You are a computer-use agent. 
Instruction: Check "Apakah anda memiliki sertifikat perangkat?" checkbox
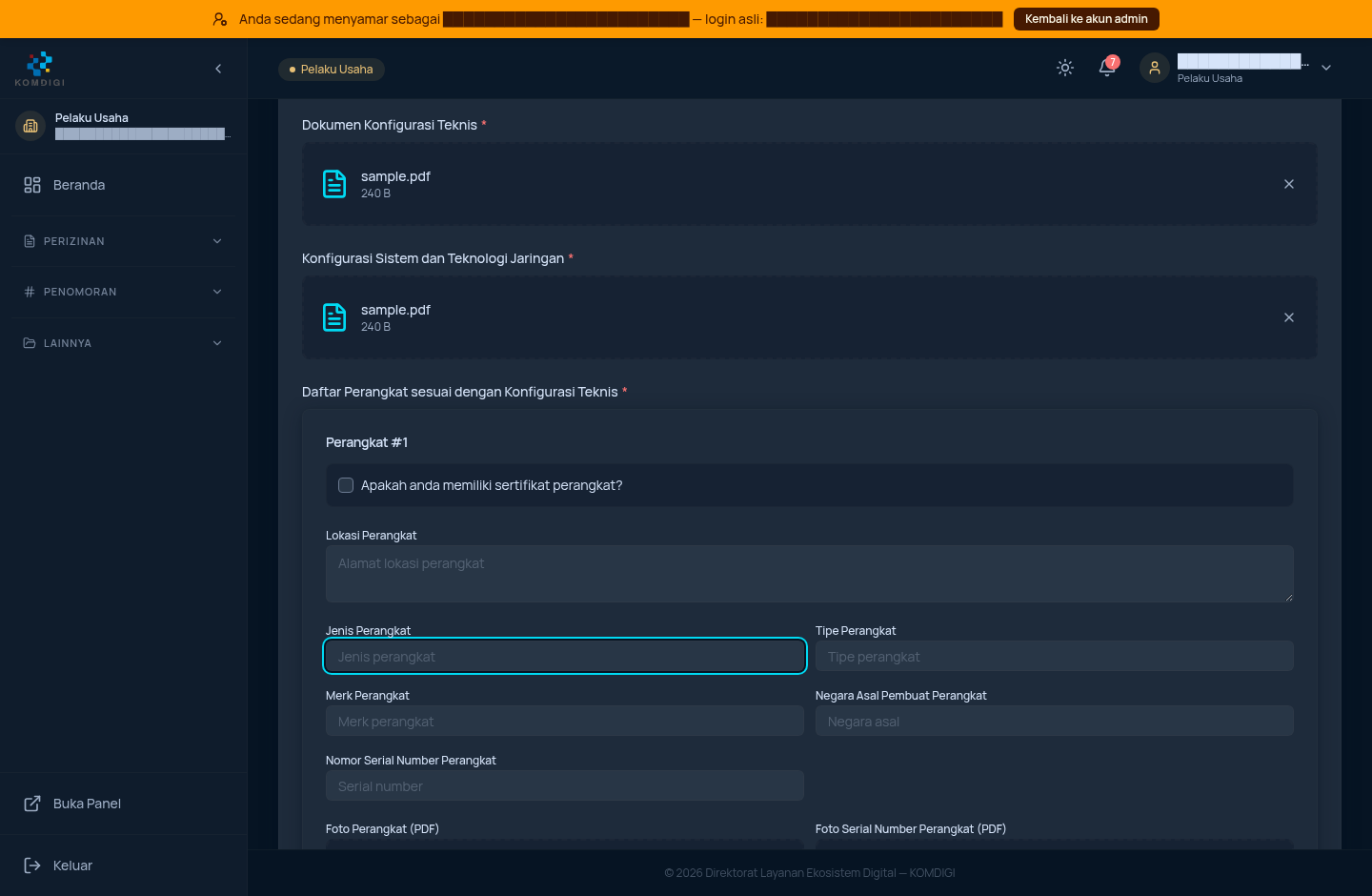click(346, 485)
